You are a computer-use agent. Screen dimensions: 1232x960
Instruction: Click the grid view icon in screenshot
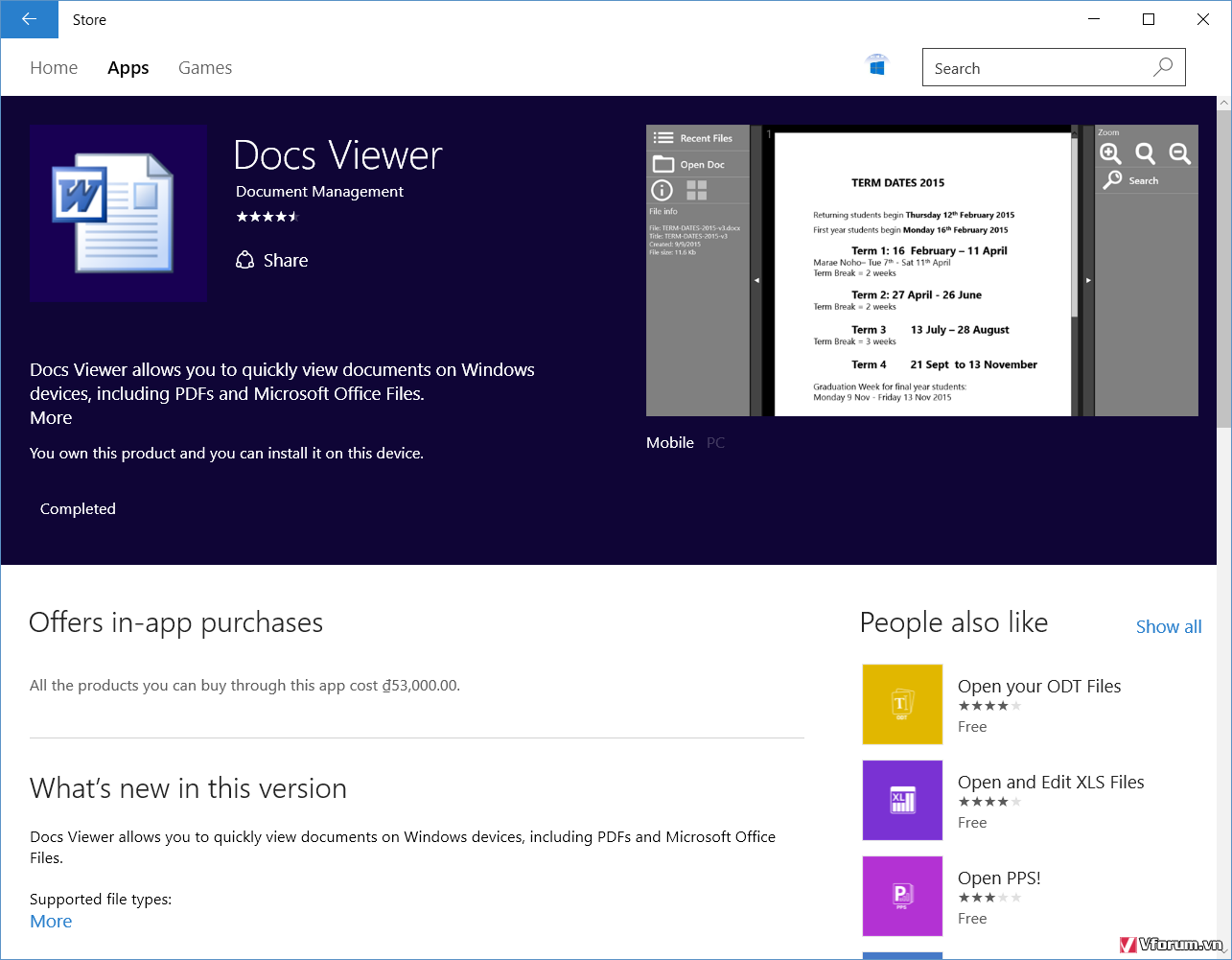[x=696, y=190]
